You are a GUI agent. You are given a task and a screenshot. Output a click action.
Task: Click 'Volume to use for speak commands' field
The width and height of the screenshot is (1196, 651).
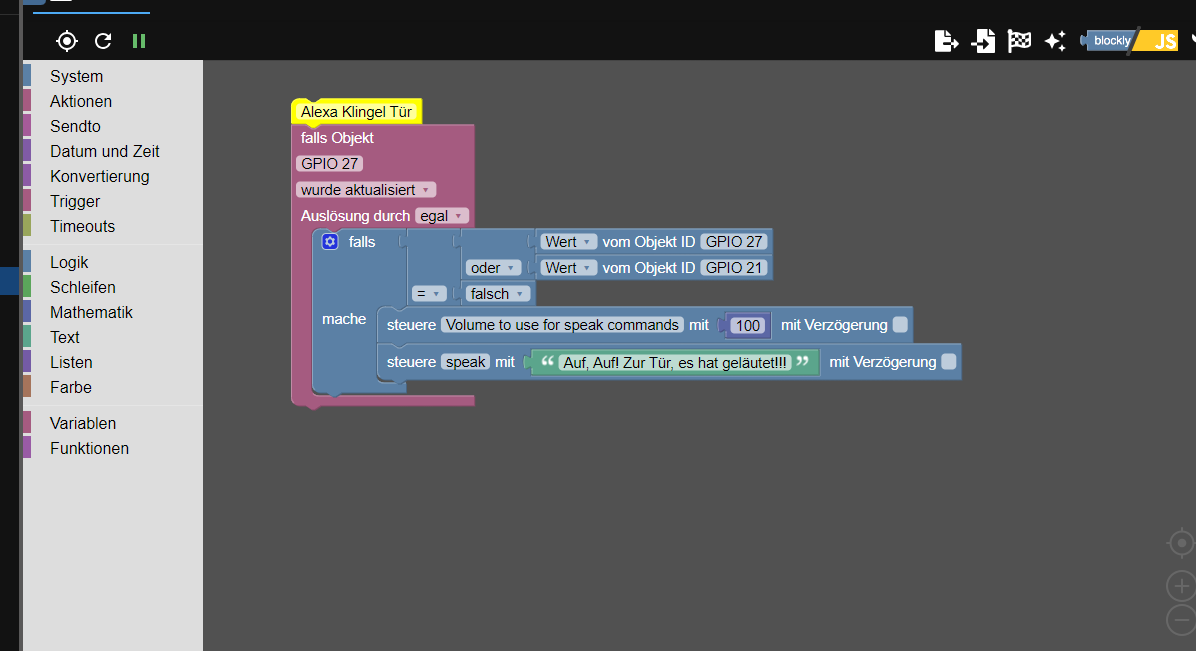[562, 324]
